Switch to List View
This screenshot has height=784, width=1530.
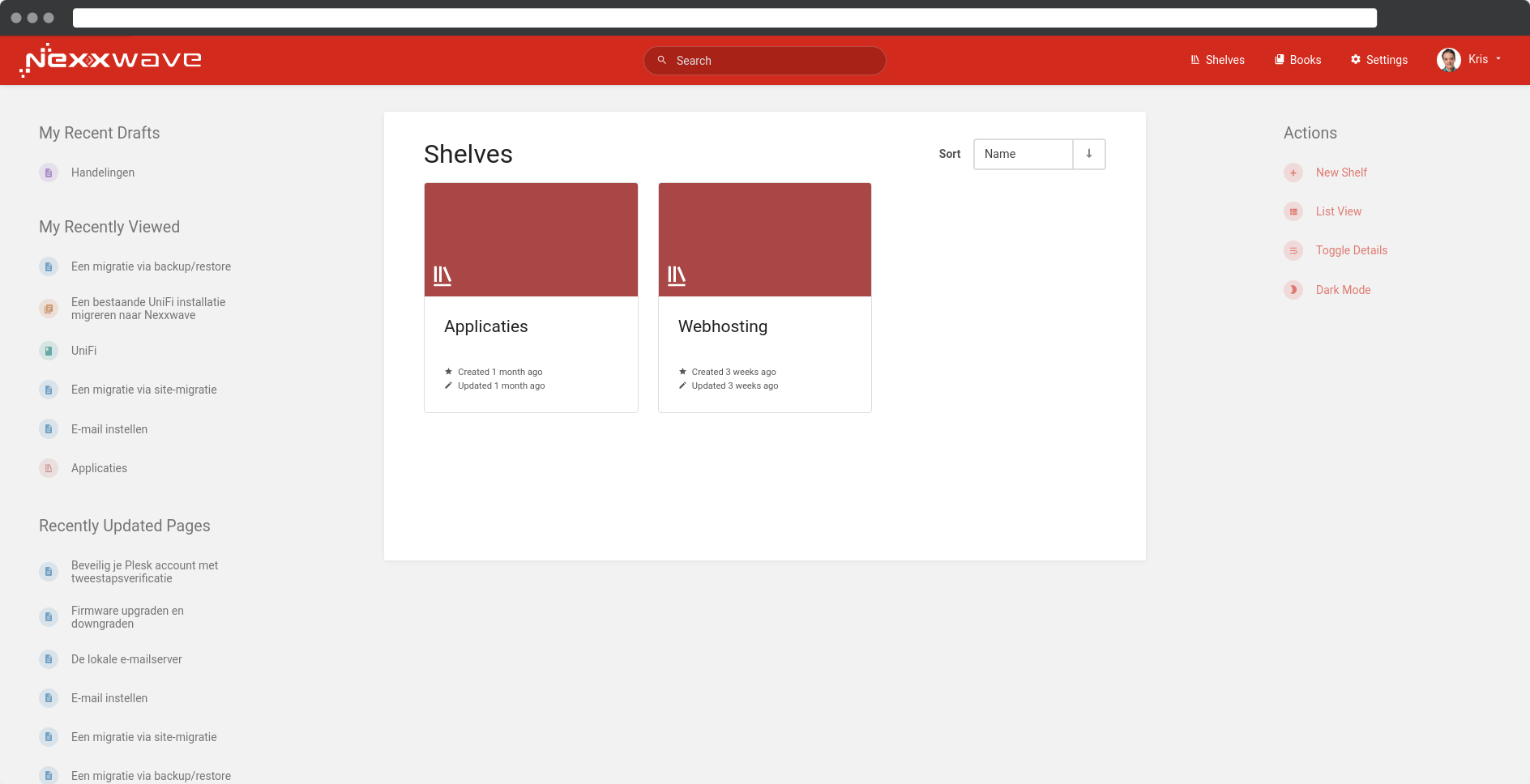[1339, 211]
